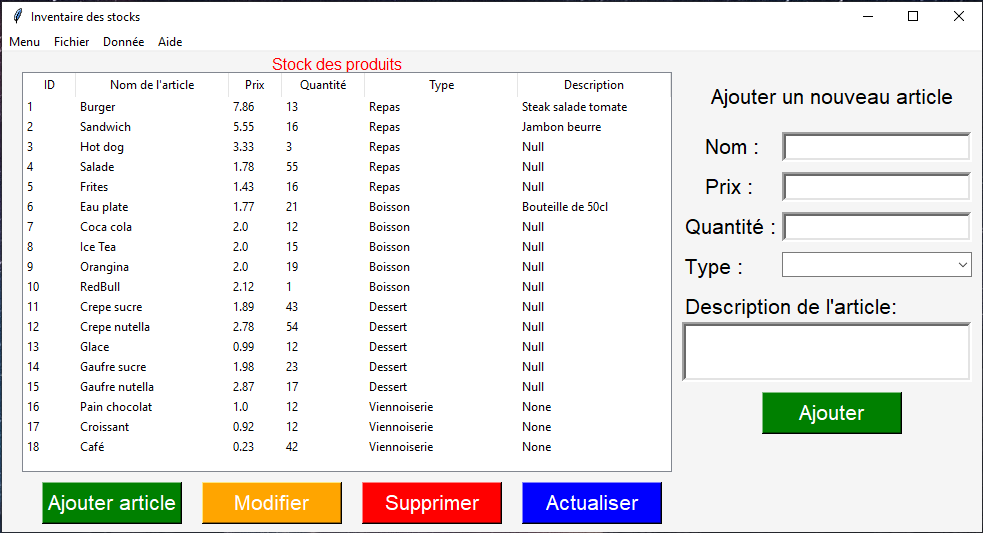Image resolution: width=983 pixels, height=533 pixels.
Task: Sort by the ID column header
Action: [x=49, y=85]
